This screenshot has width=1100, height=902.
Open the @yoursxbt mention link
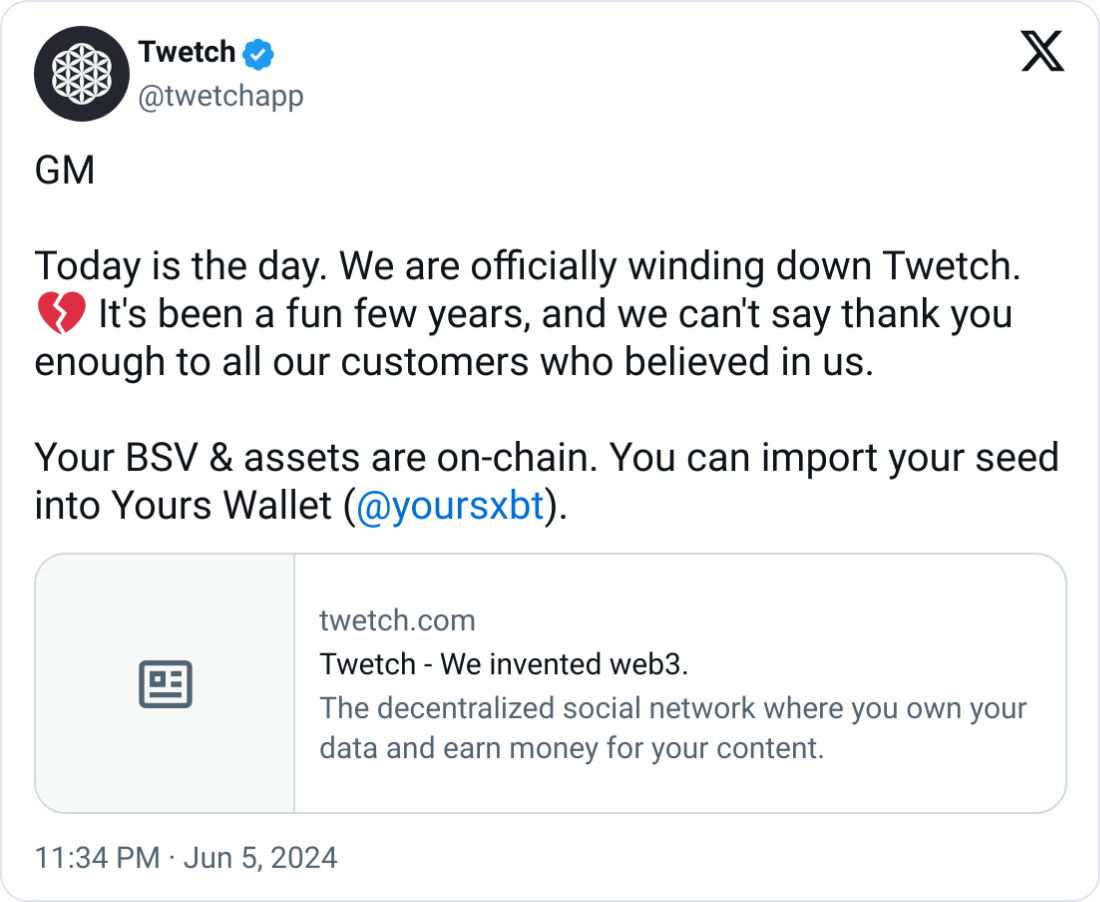(x=450, y=505)
